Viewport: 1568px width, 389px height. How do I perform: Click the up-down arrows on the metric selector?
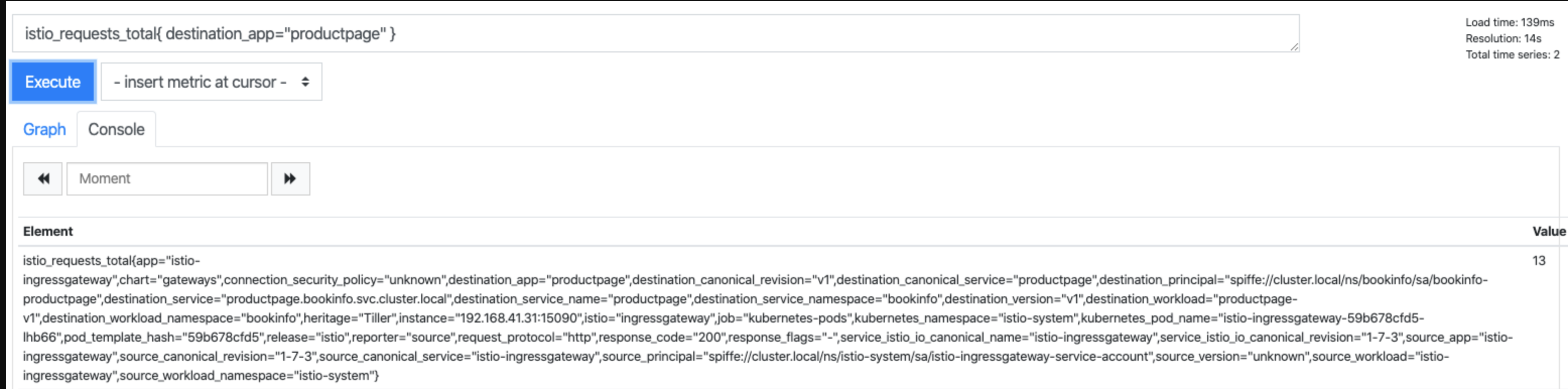(x=305, y=82)
